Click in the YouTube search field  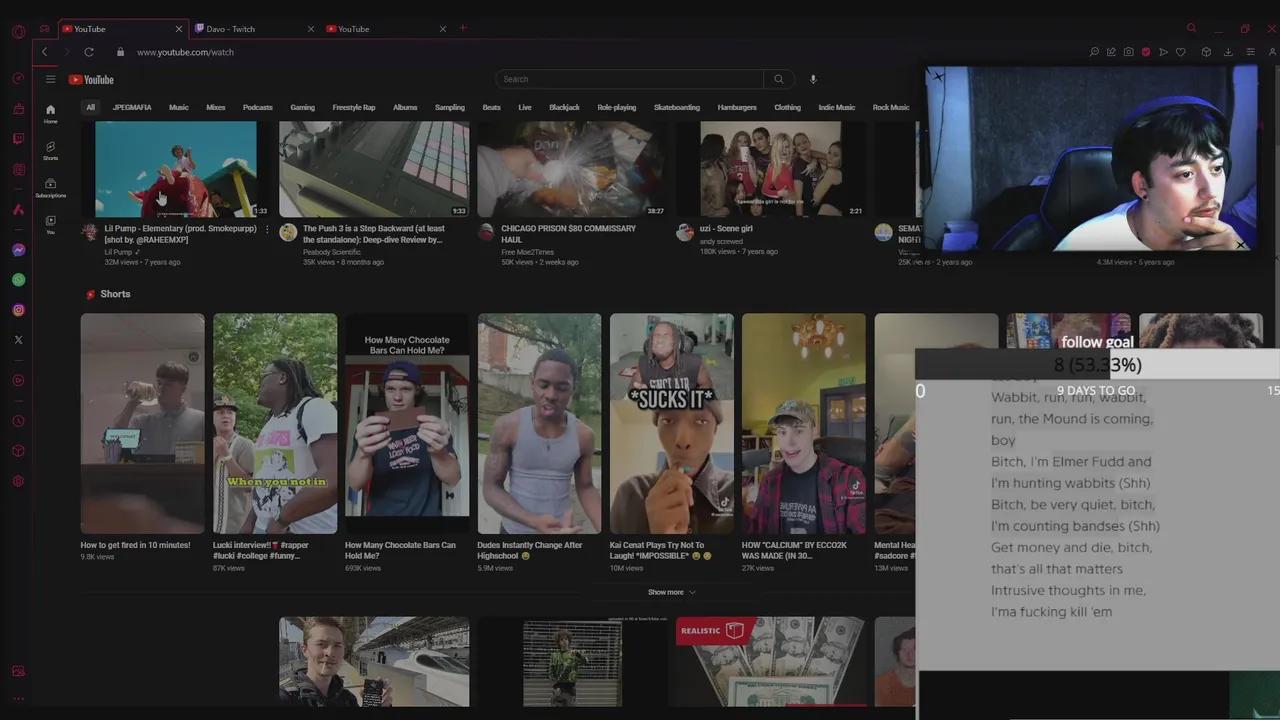[x=629, y=79]
